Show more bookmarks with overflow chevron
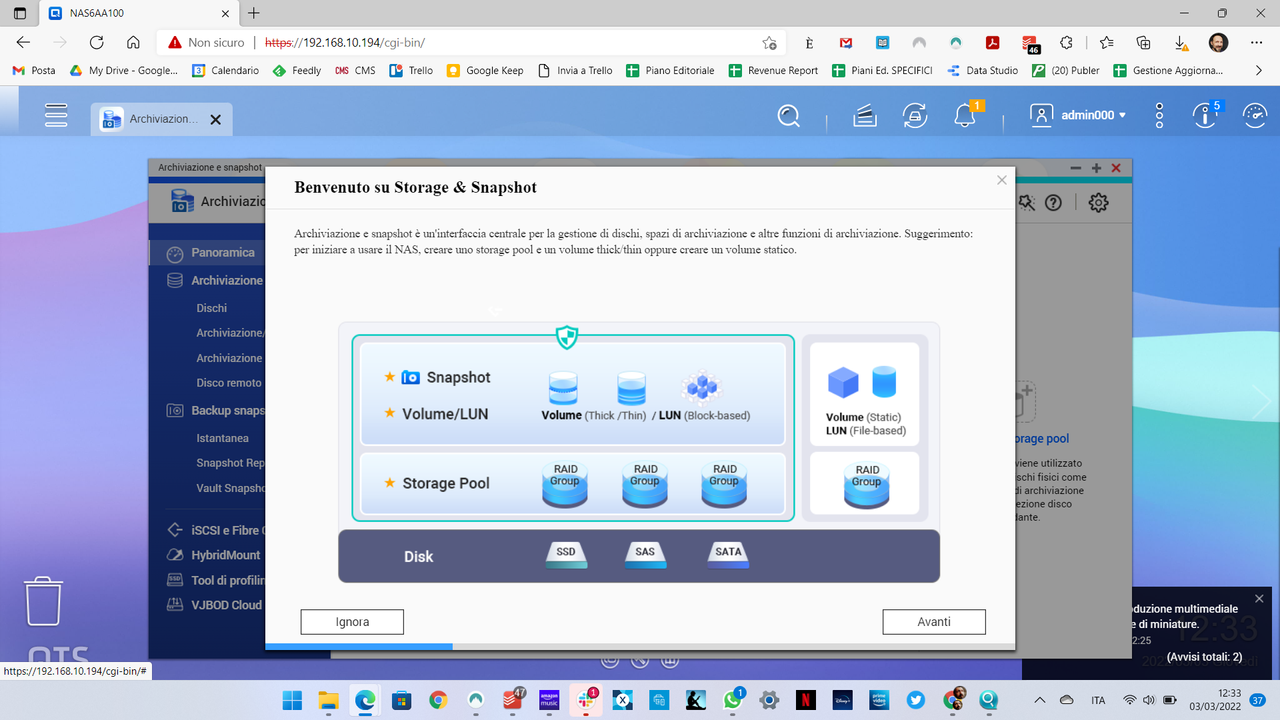Image resolution: width=1280 pixels, height=720 pixels. click(1259, 71)
